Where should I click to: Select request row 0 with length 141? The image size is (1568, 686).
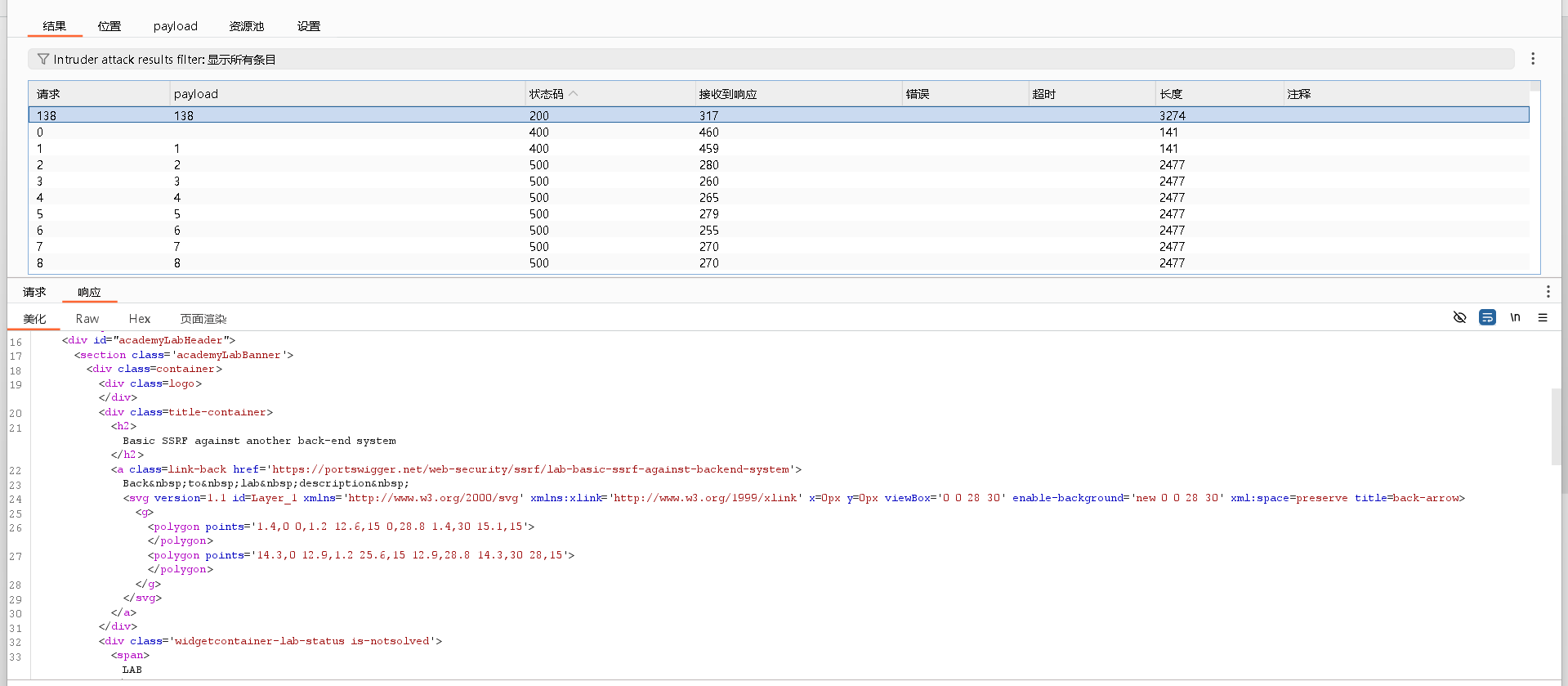779,132
